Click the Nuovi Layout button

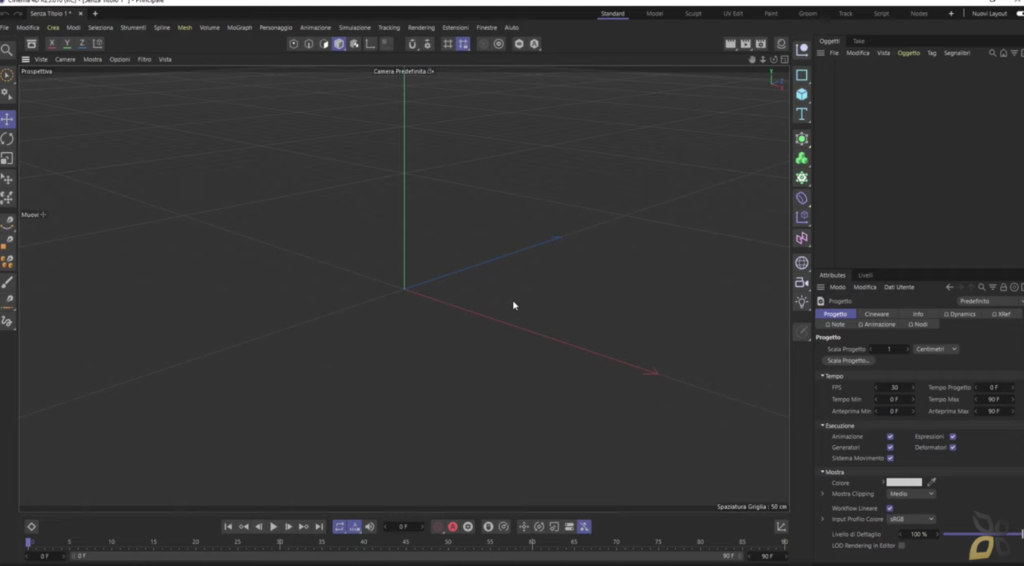(x=989, y=14)
